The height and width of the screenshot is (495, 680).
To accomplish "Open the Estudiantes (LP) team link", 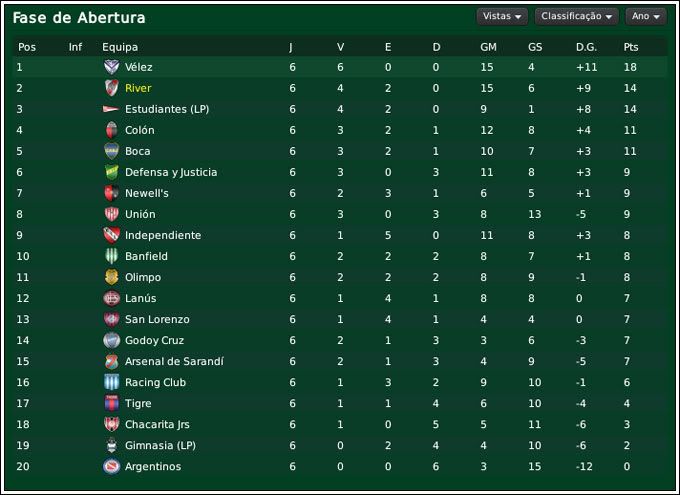I will pos(167,109).
